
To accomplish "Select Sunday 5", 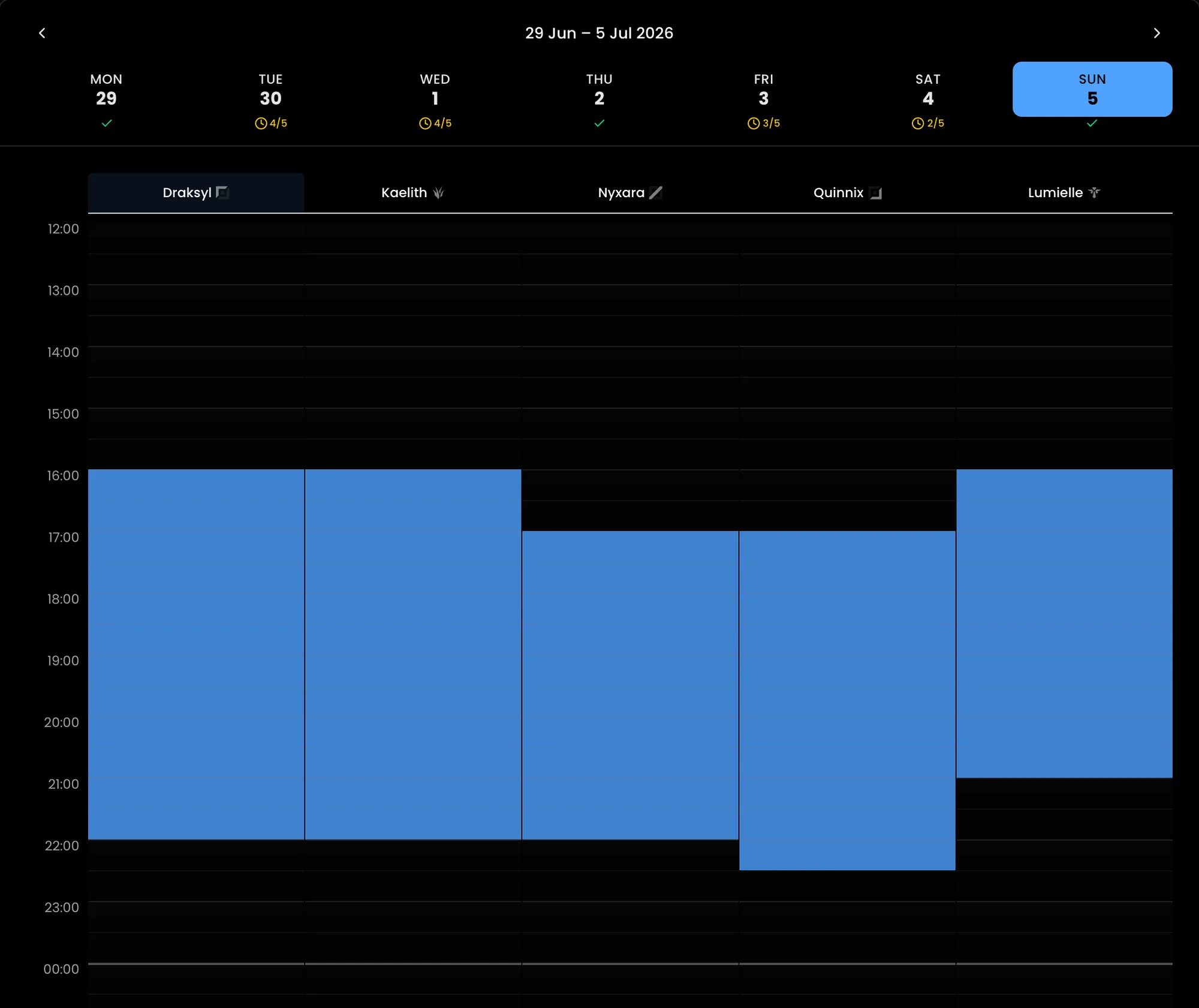I will (x=1092, y=89).
